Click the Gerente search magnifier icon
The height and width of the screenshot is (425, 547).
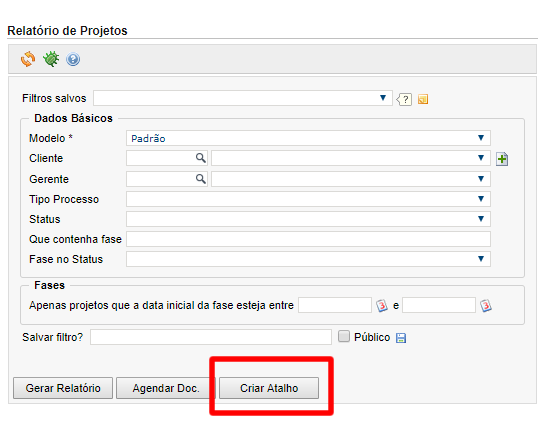pos(201,179)
